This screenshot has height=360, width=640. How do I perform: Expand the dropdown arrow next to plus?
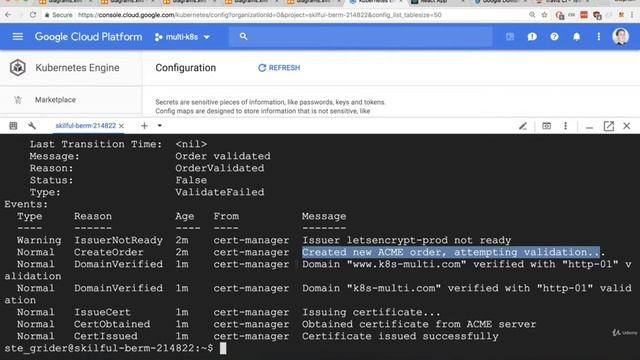point(160,126)
